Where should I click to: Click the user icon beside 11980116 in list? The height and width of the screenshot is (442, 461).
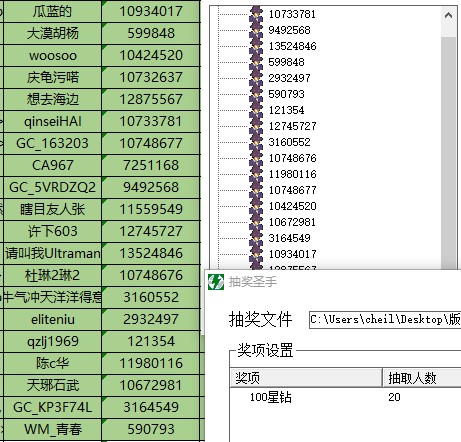pos(256,174)
